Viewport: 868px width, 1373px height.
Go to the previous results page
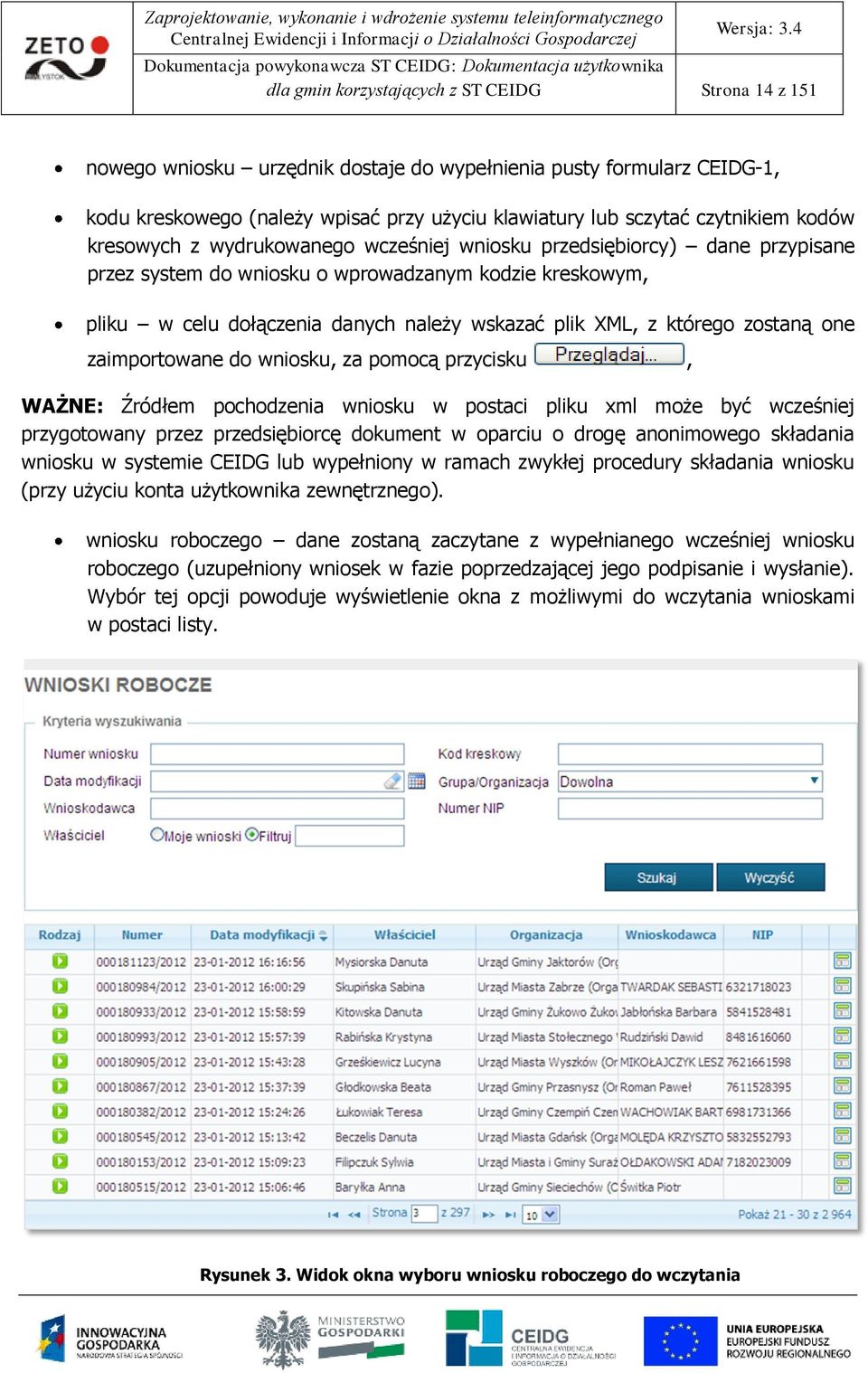click(354, 1215)
